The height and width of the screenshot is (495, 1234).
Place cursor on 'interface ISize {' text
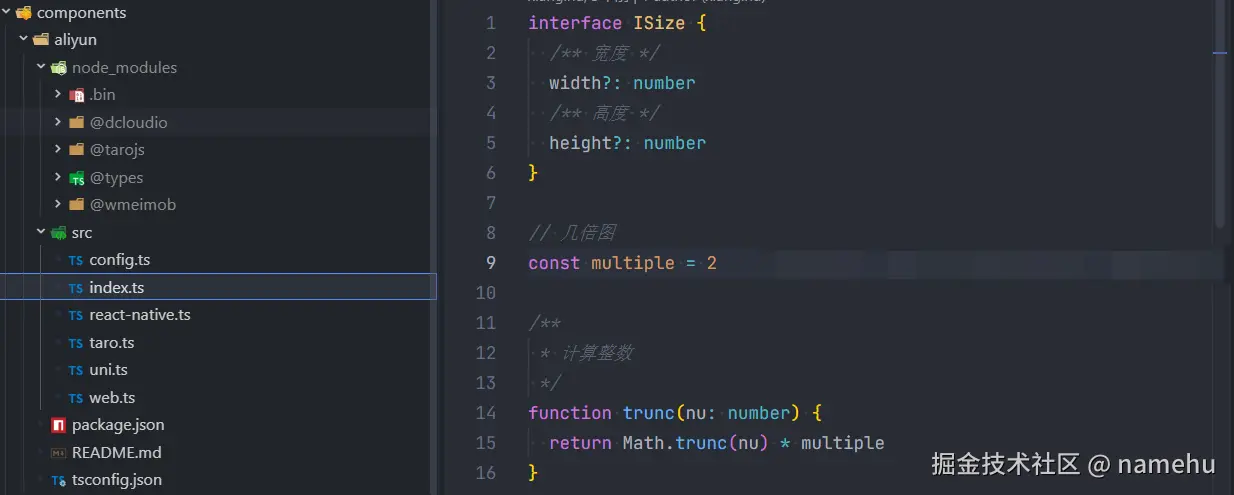617,23
